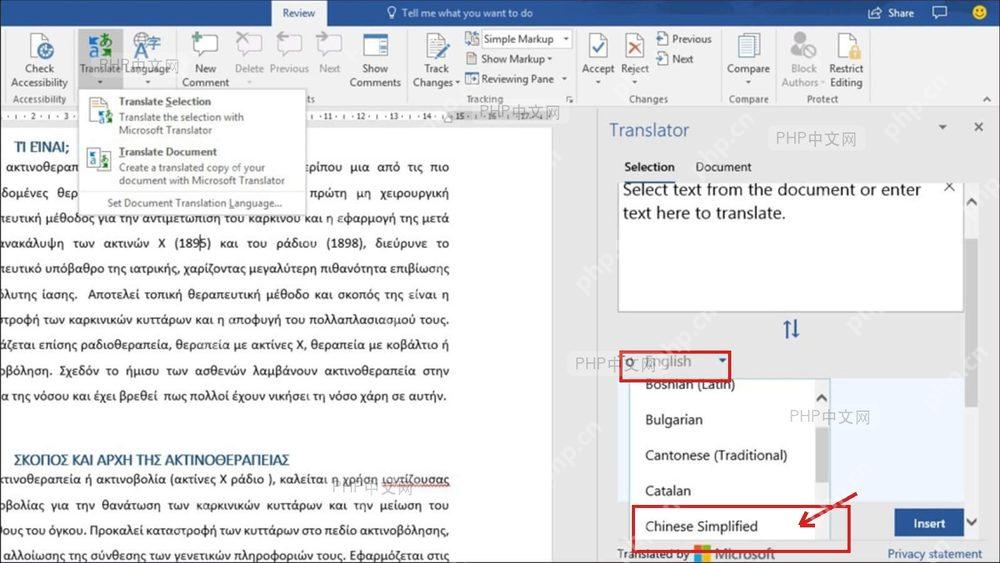
Task: Click the heading ΤΙ ΕΙΝΑΙ;
Action: pyautogui.click(x=41, y=147)
